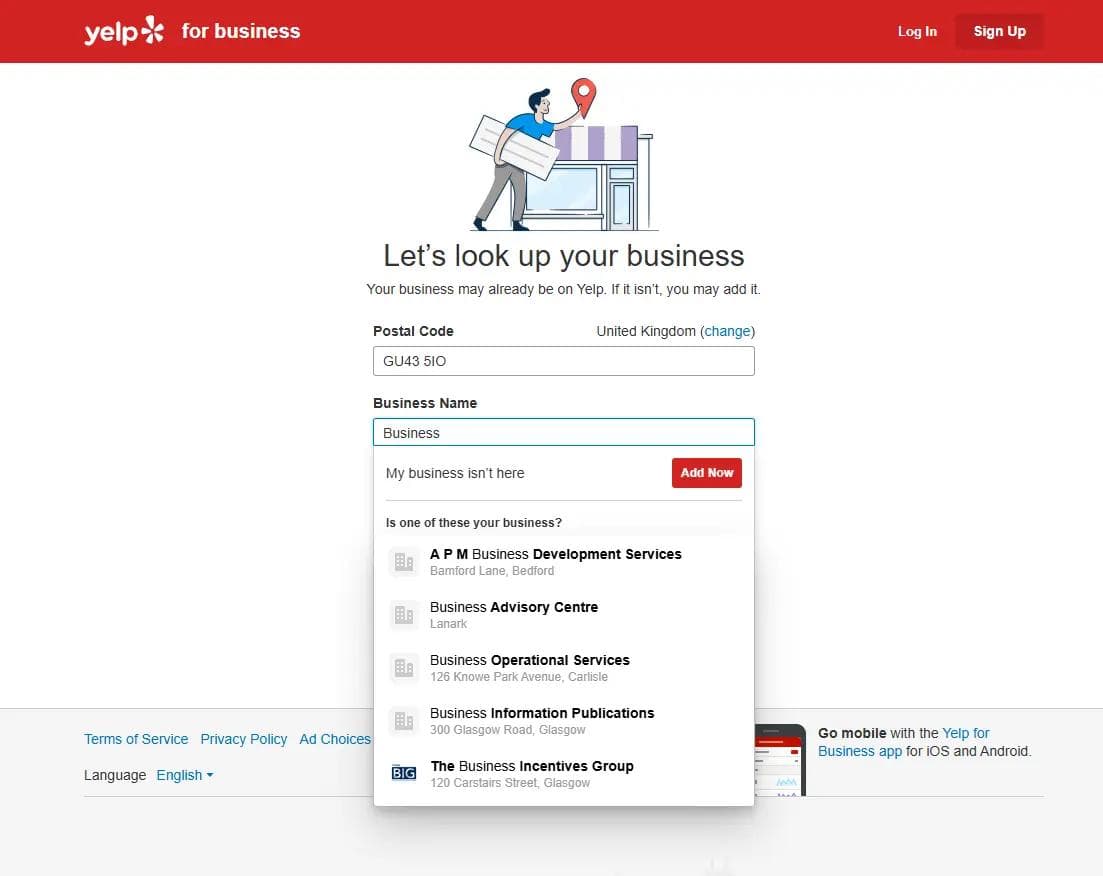Pick Business Information Publications suggestion
Image resolution: width=1103 pixels, height=876 pixels.
(x=563, y=721)
